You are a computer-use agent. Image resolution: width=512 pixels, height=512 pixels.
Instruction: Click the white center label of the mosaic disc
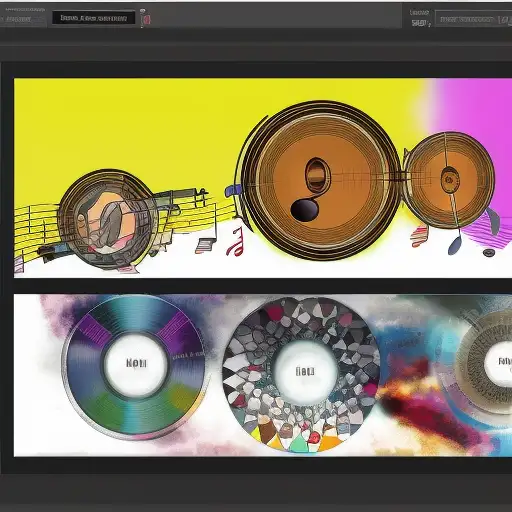coord(305,371)
